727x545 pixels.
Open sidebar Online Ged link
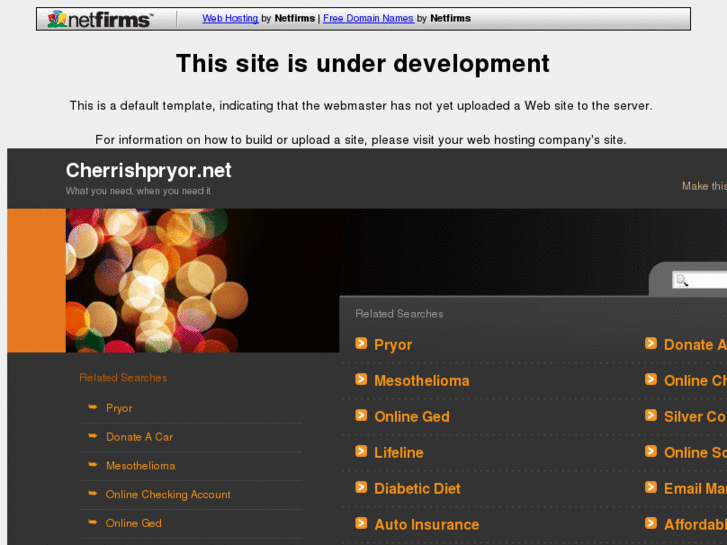134,523
